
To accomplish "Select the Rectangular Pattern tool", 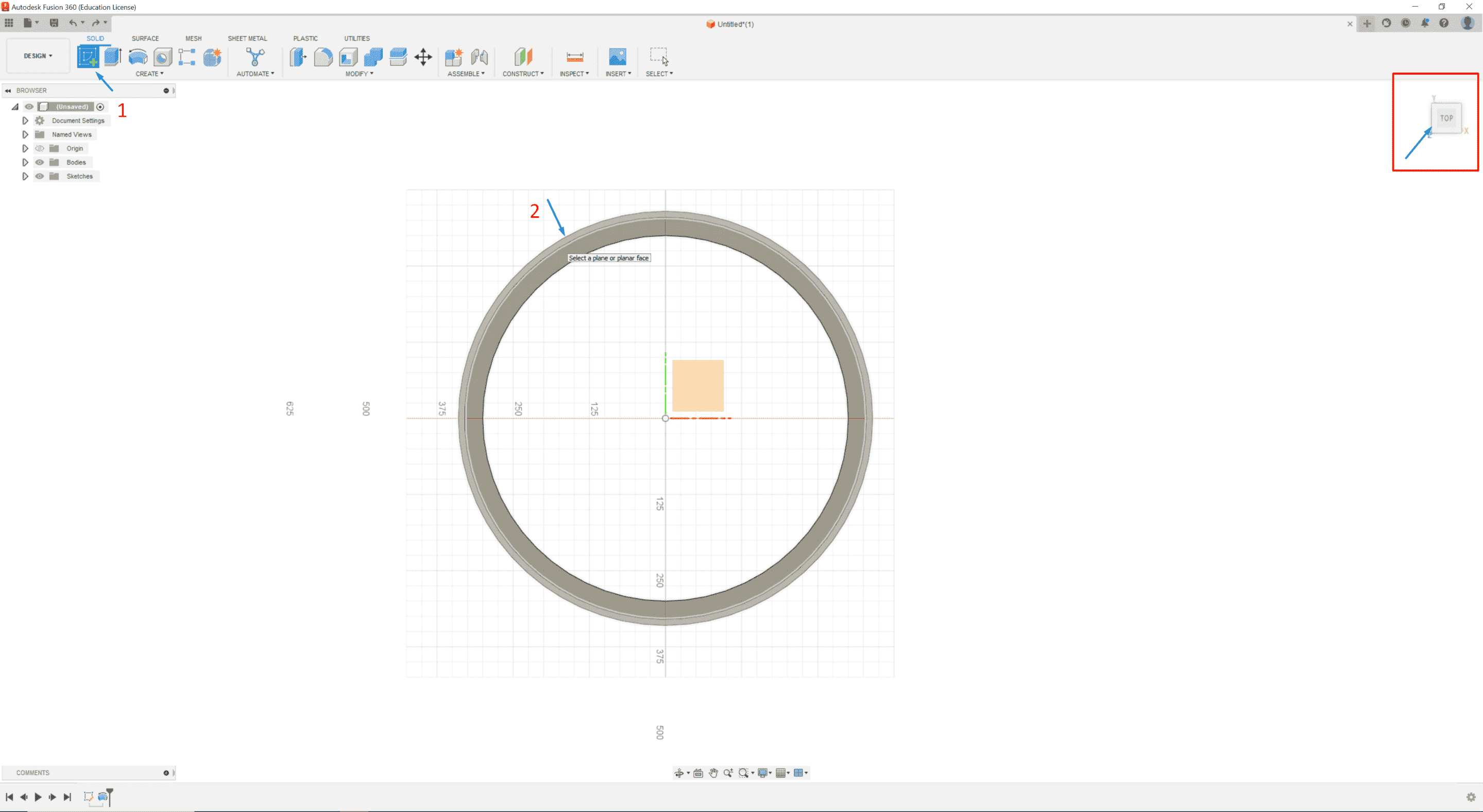I will (187, 57).
